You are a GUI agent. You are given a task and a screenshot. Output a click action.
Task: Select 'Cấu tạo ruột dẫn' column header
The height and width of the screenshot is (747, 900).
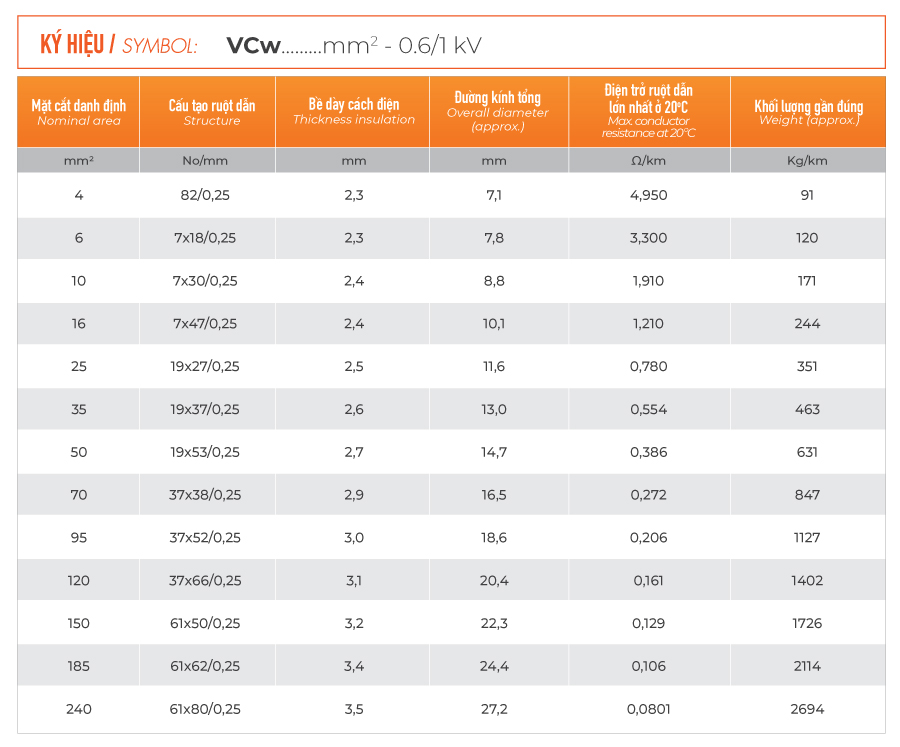click(x=211, y=111)
